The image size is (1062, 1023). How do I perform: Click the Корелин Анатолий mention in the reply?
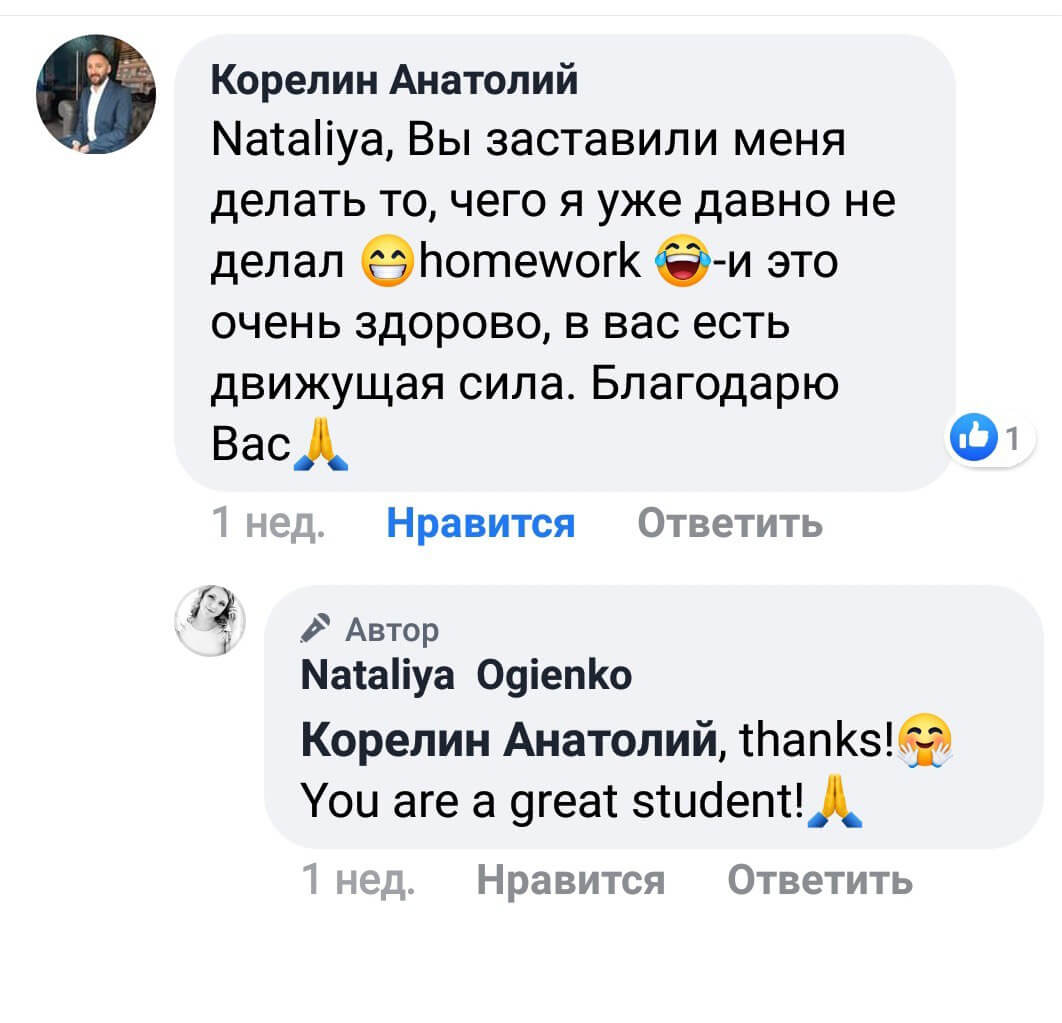[509, 741]
